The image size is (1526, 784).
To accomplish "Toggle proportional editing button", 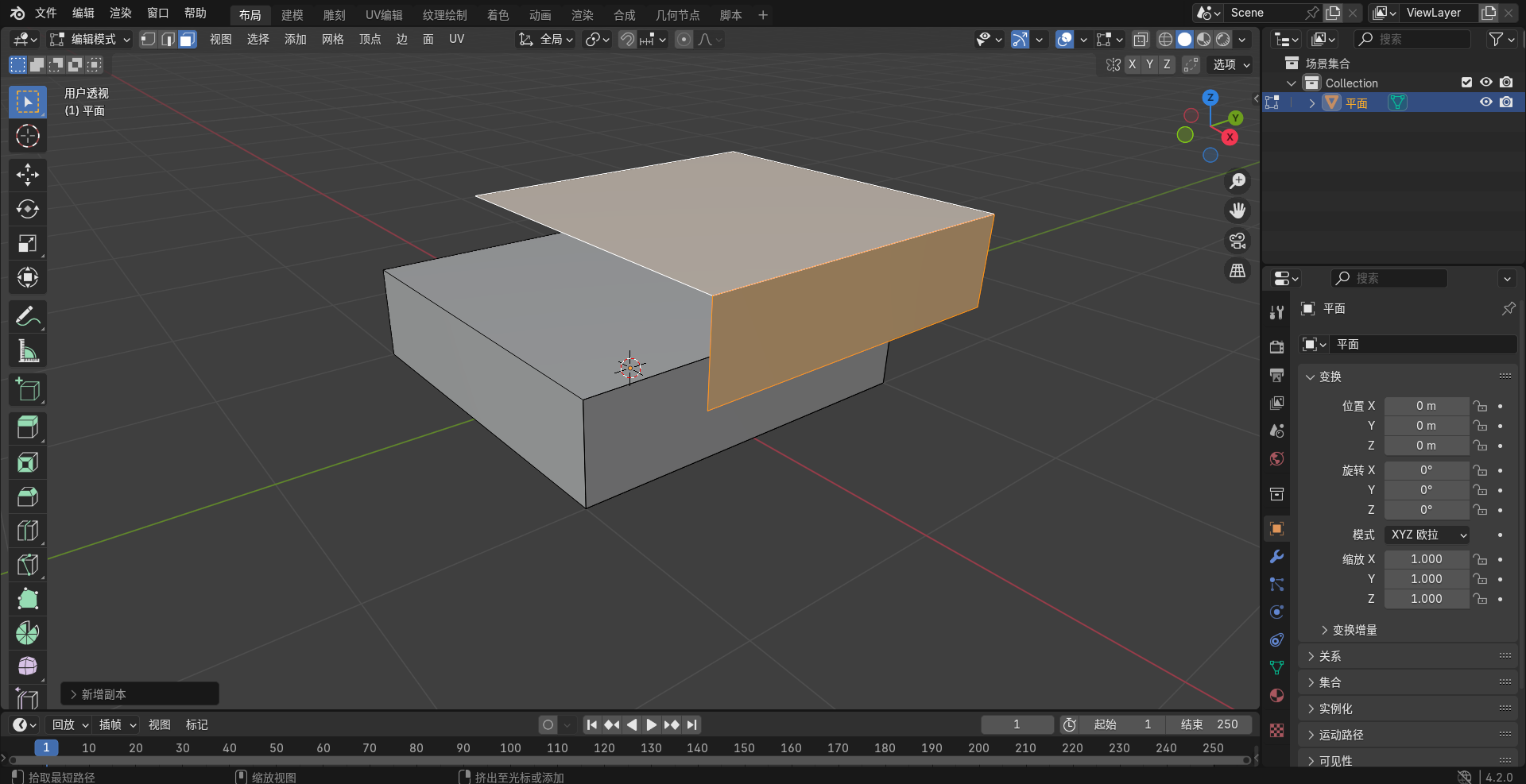I will pyautogui.click(x=684, y=39).
